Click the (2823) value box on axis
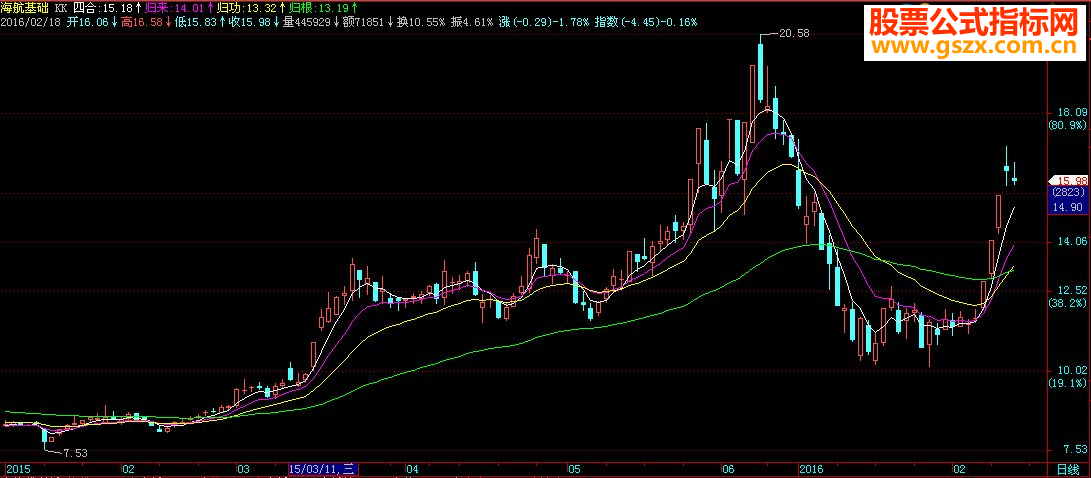The width and height of the screenshot is (1091, 478). 1066,192
